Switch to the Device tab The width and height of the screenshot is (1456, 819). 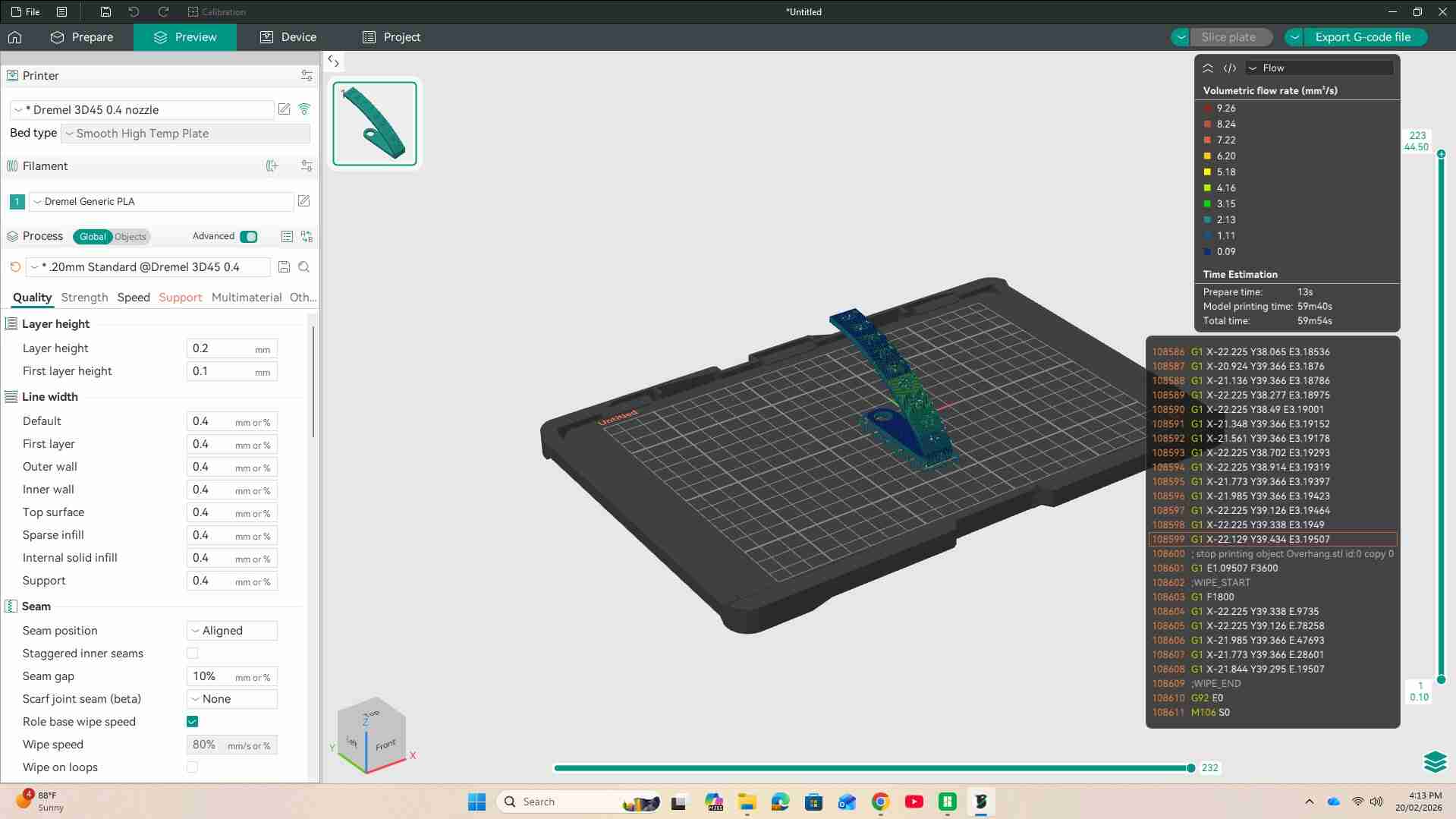pos(288,37)
